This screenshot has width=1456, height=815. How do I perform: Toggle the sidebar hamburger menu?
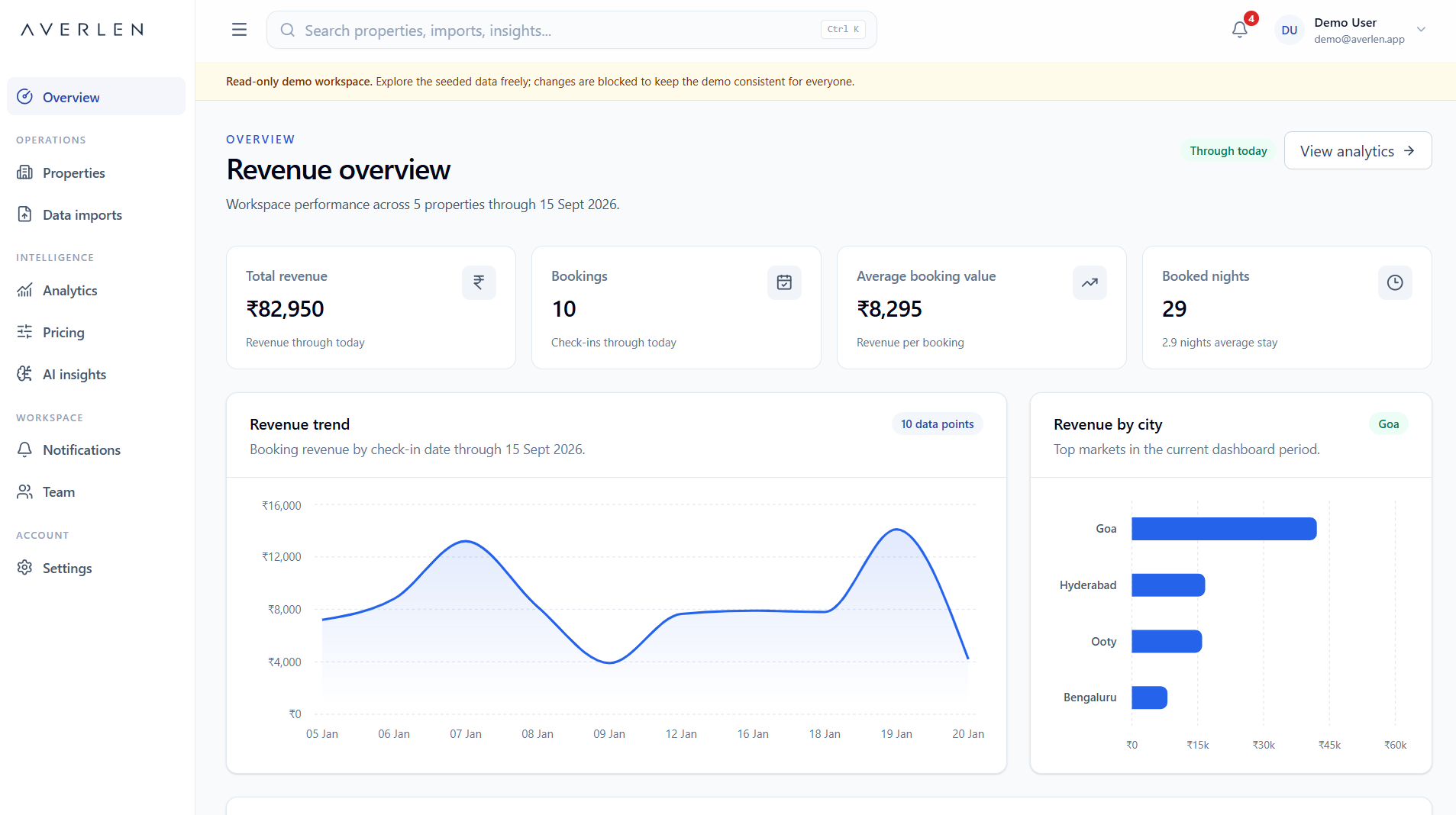tap(239, 30)
